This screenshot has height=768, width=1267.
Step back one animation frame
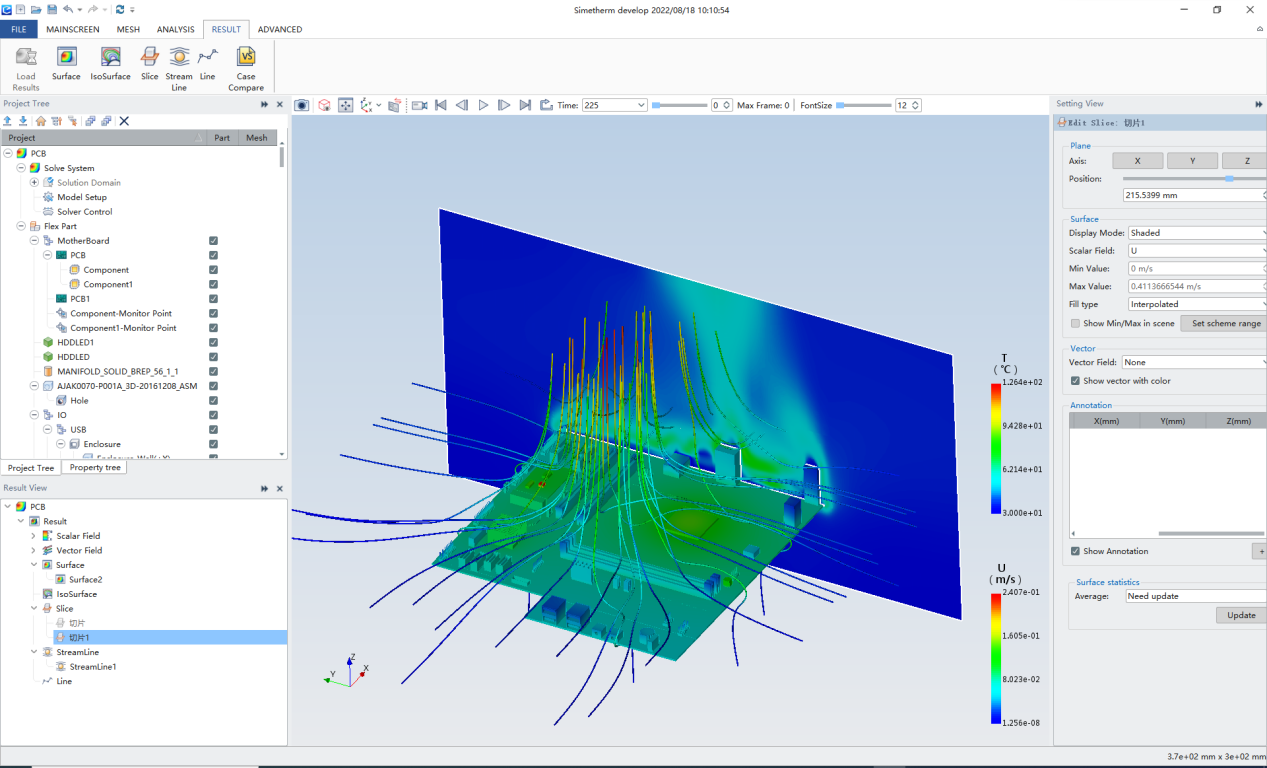pyautogui.click(x=462, y=105)
